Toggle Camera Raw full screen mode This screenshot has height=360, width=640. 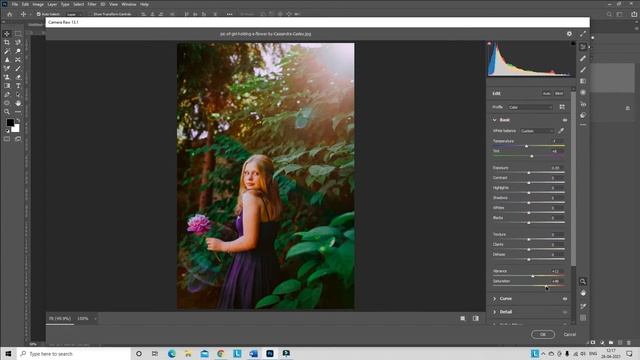(583, 34)
